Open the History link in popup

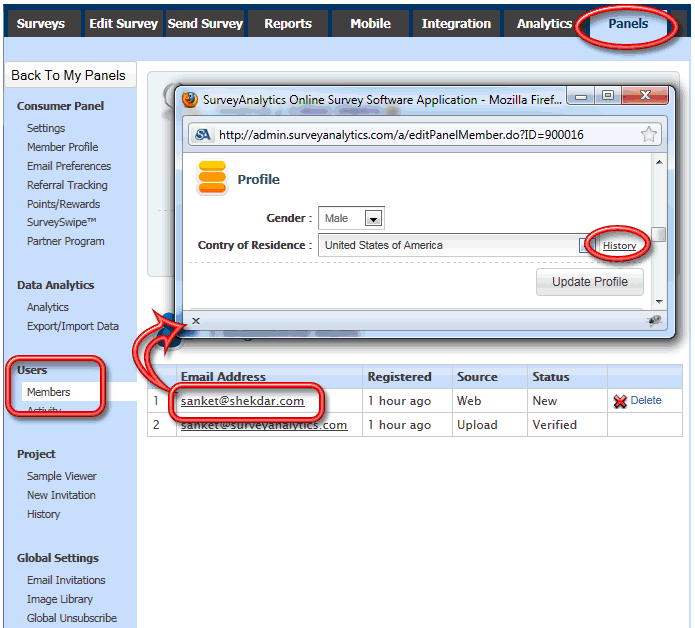619,246
